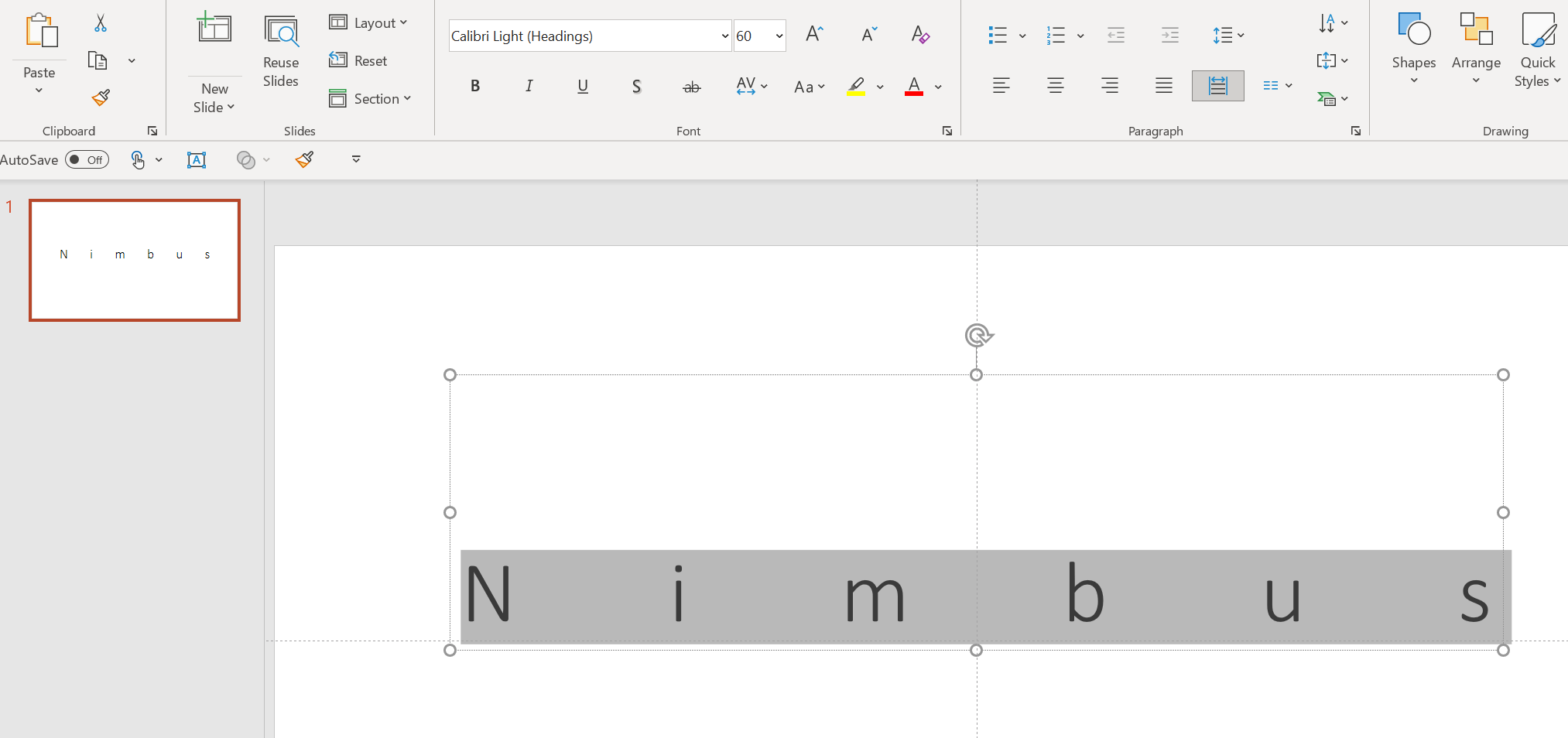Open Quick Styles gallery
This screenshot has width=1568, height=738.
[1538, 50]
